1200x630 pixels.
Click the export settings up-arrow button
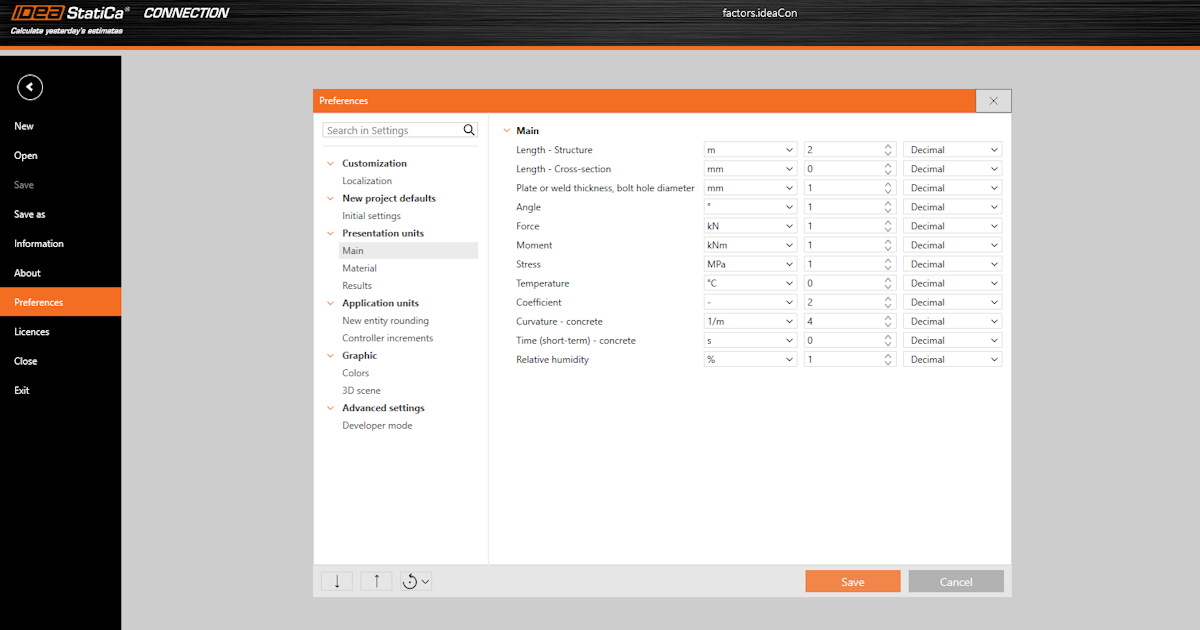(376, 581)
